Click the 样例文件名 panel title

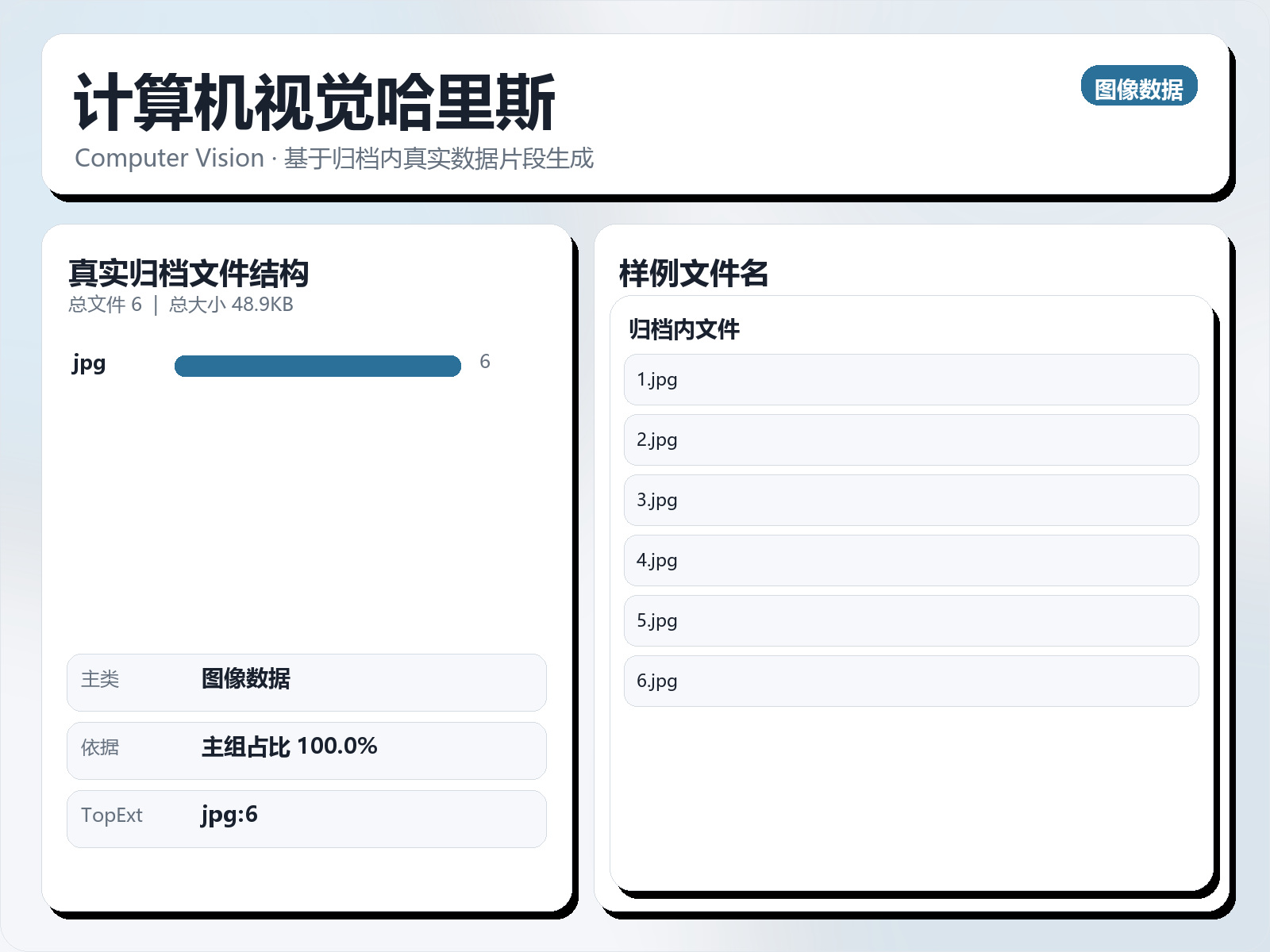click(694, 274)
